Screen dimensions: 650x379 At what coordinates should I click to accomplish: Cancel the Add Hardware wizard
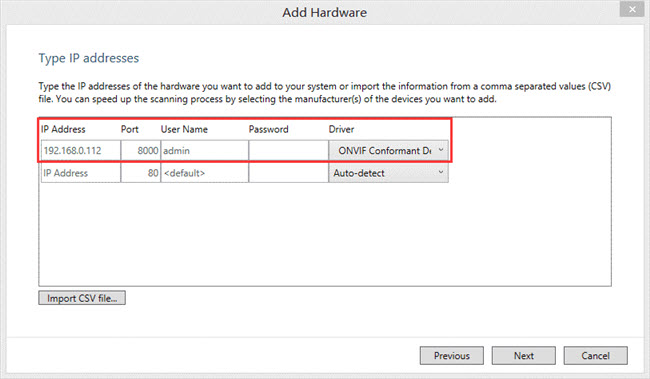click(x=595, y=356)
